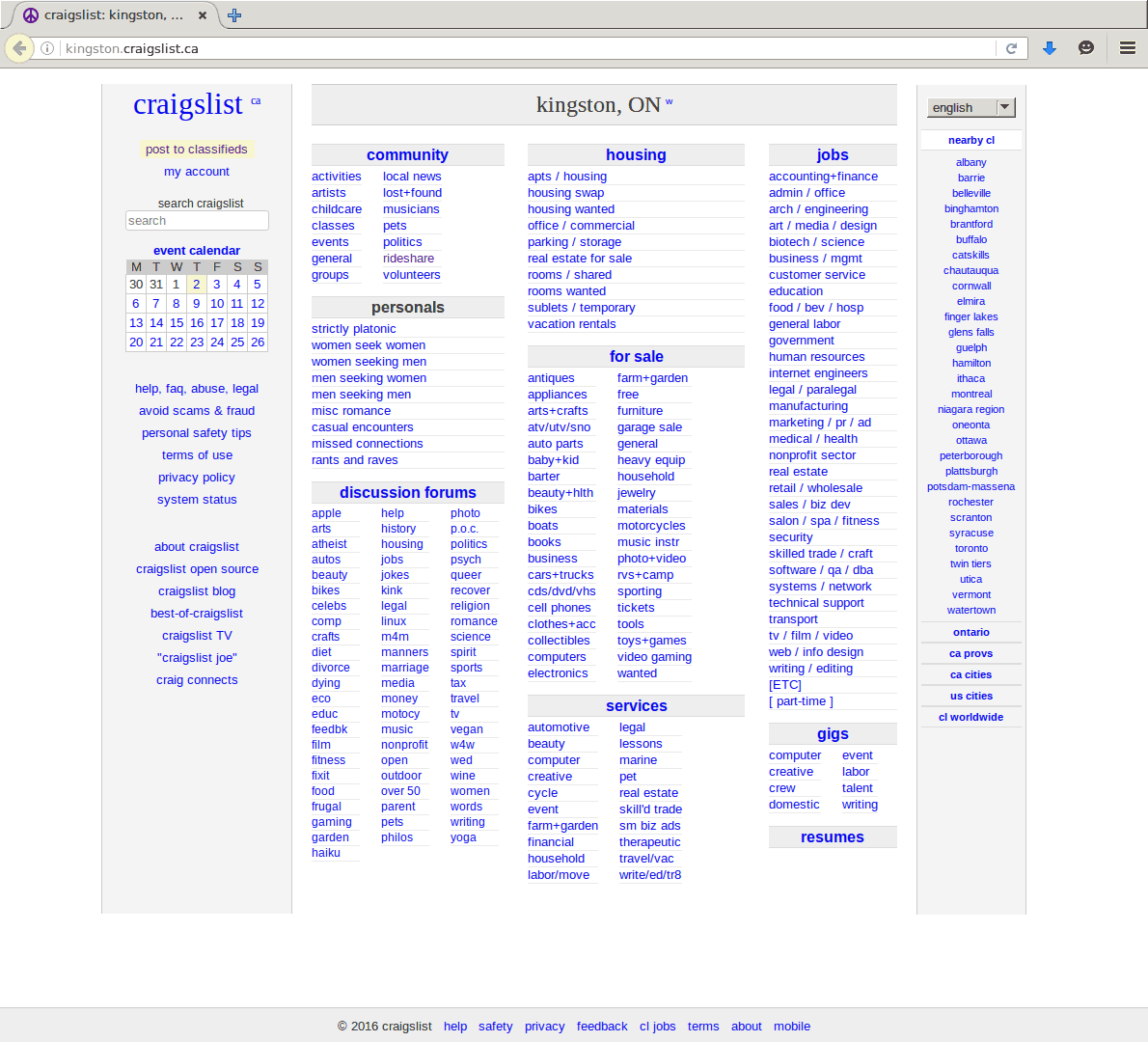Open craigslist TV link
Viewport: 1148px width, 1042px height.
196,636
